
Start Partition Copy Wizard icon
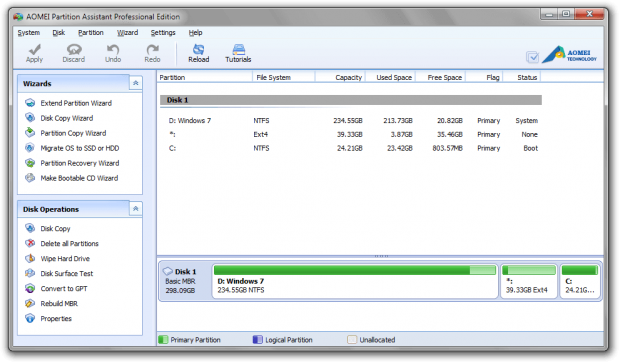(30, 133)
